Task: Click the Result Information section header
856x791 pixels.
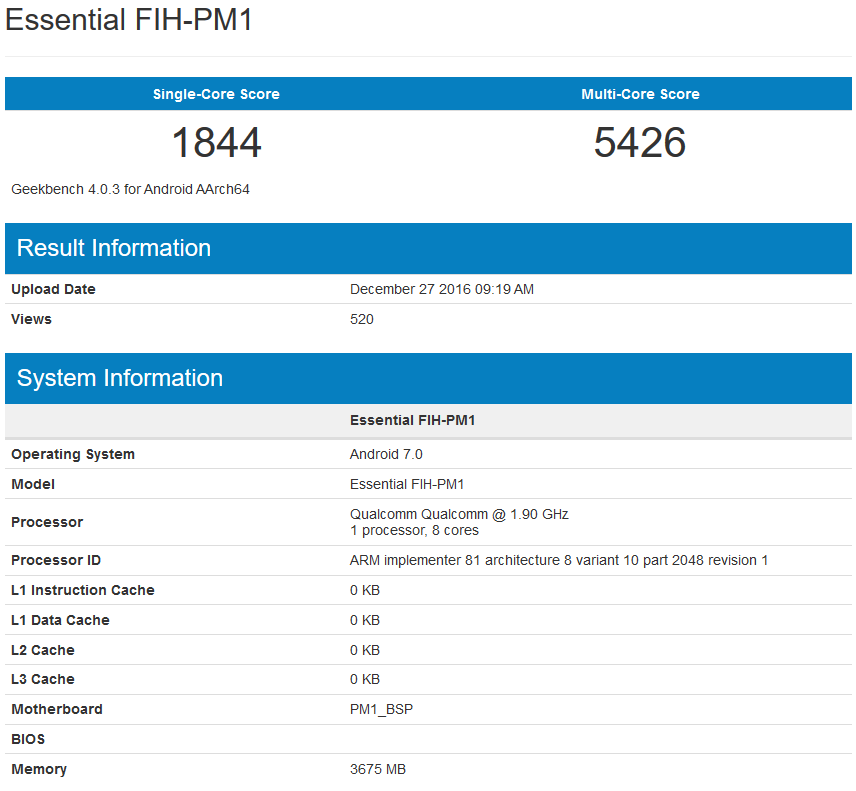Action: click(114, 248)
